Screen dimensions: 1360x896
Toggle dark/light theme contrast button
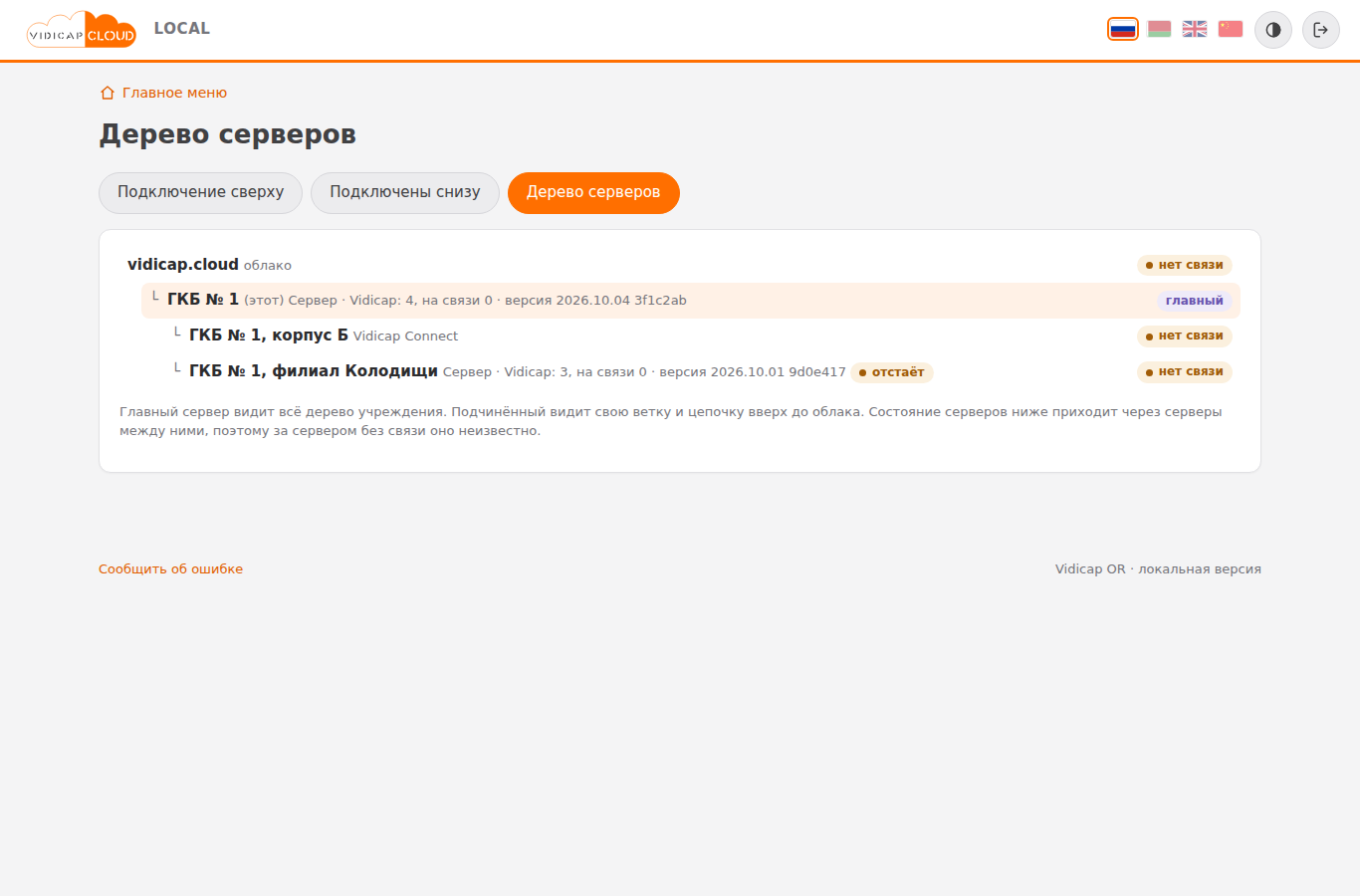click(1273, 30)
